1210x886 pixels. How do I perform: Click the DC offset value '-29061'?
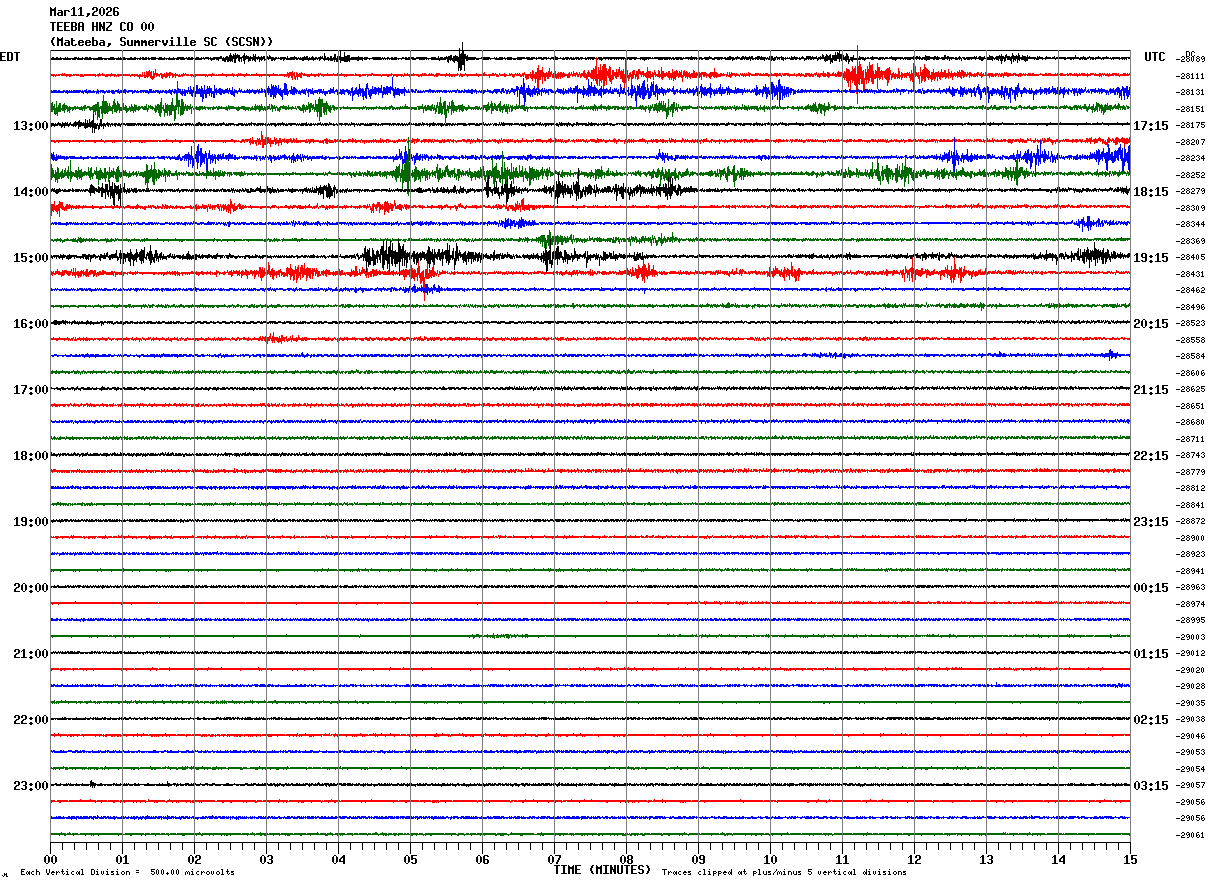pos(1191,835)
